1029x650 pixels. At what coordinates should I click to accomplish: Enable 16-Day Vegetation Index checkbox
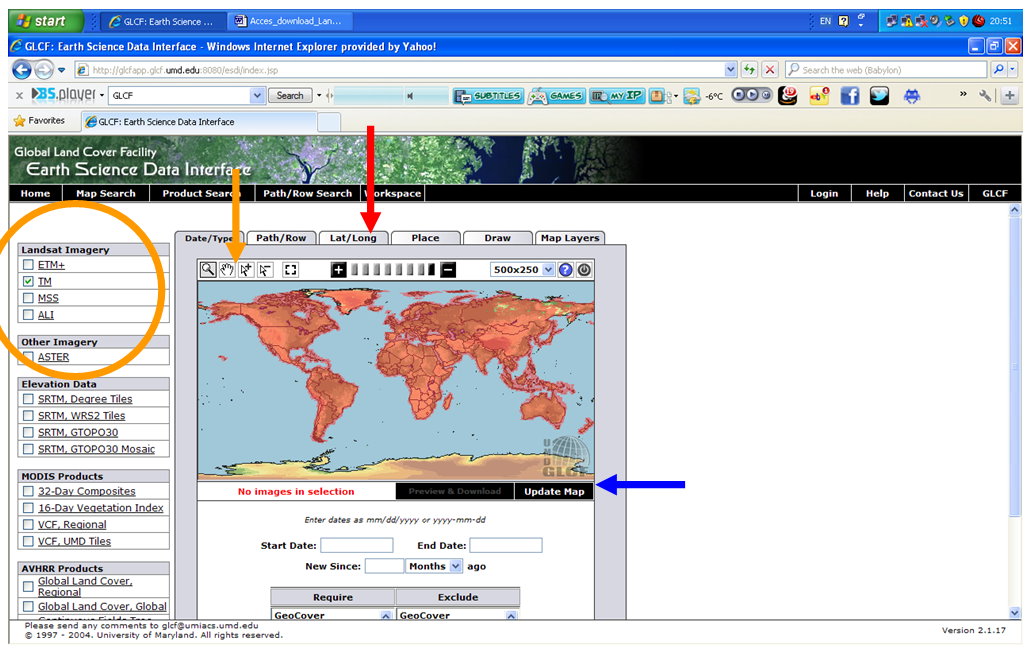click(x=28, y=508)
